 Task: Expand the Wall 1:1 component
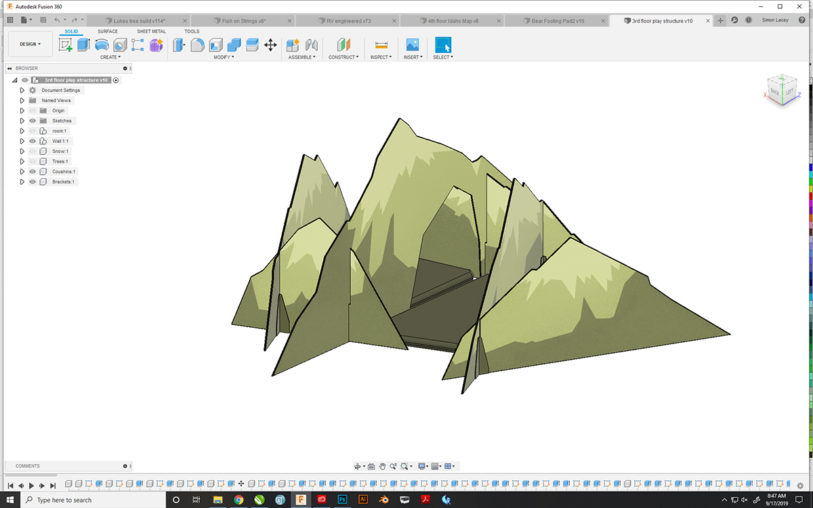22,141
